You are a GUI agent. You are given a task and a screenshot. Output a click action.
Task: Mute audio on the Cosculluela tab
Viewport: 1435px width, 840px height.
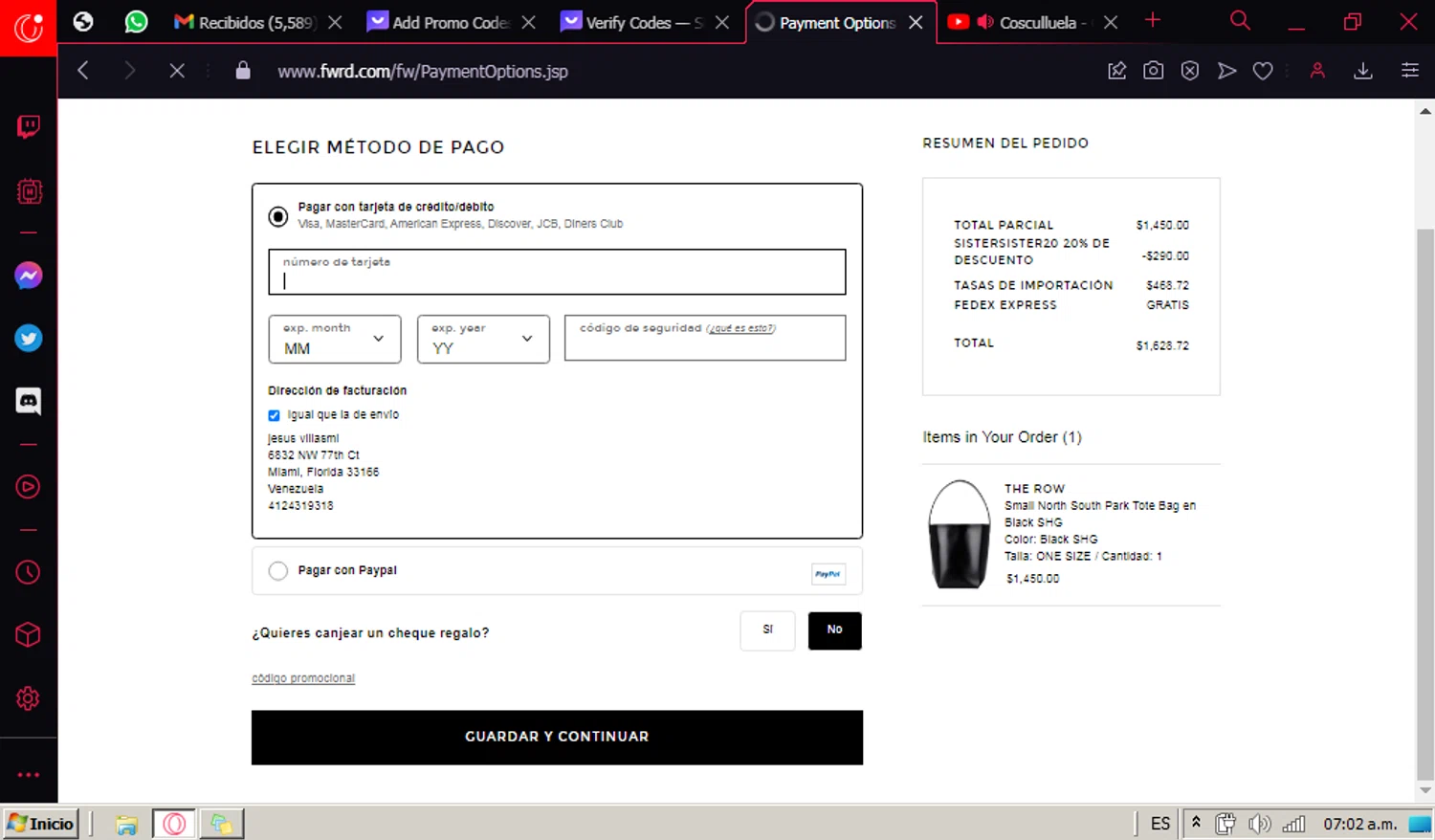985,22
